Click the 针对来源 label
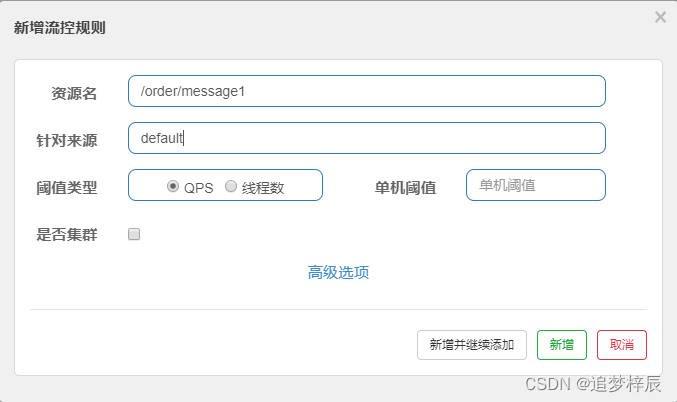This screenshot has width=677, height=402. coord(67,140)
